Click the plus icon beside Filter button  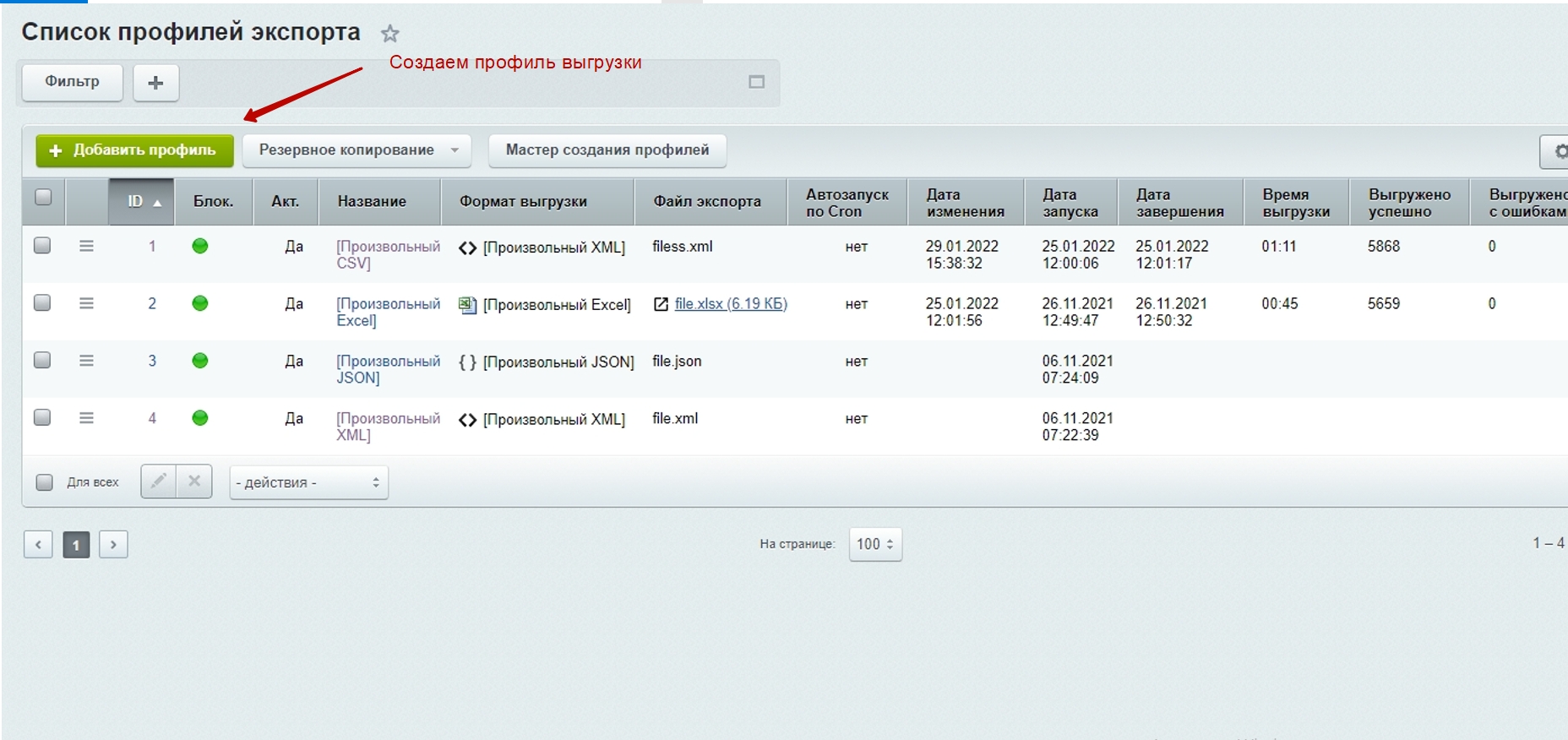click(x=155, y=83)
